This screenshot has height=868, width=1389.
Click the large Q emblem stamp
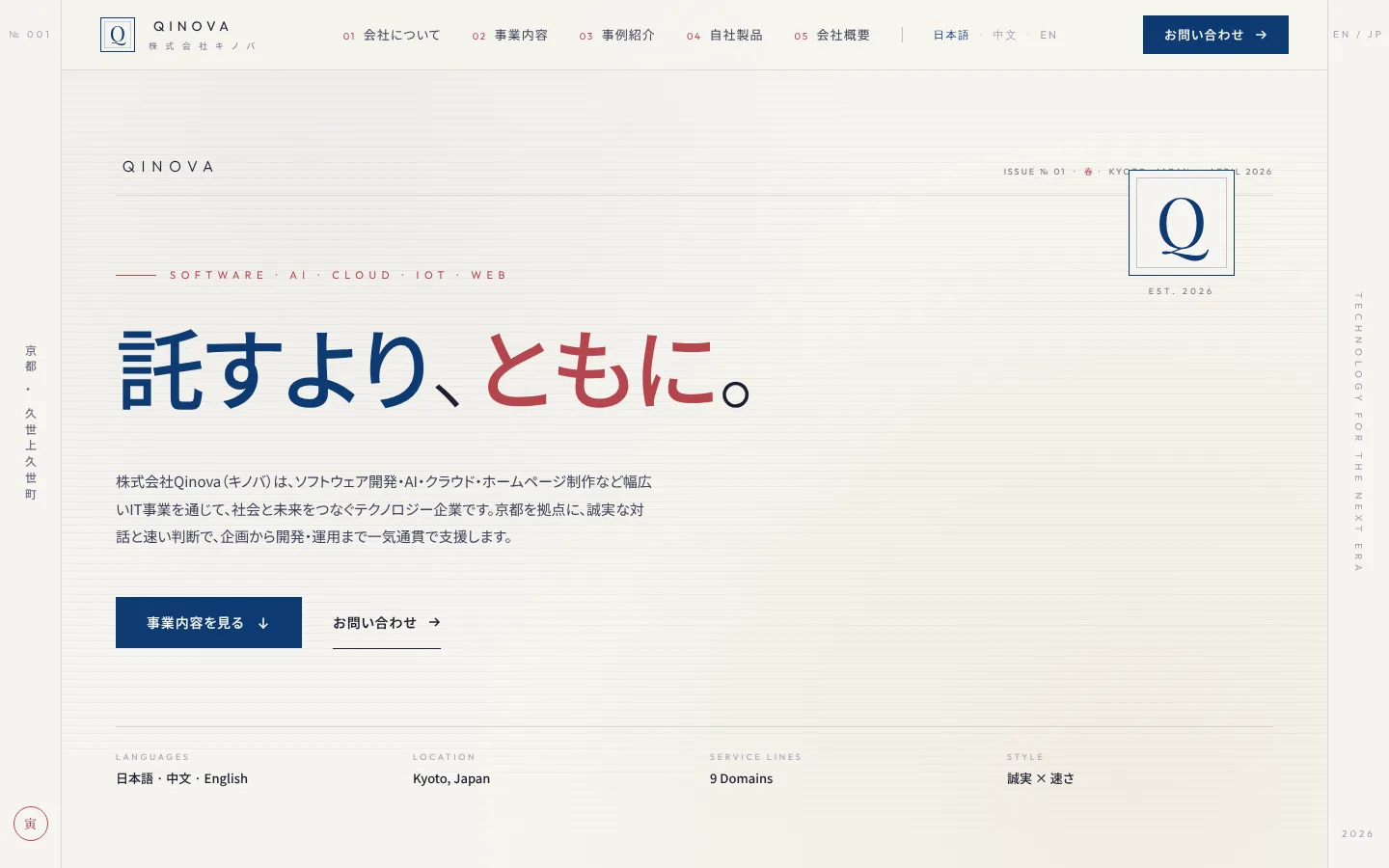coord(1182,223)
